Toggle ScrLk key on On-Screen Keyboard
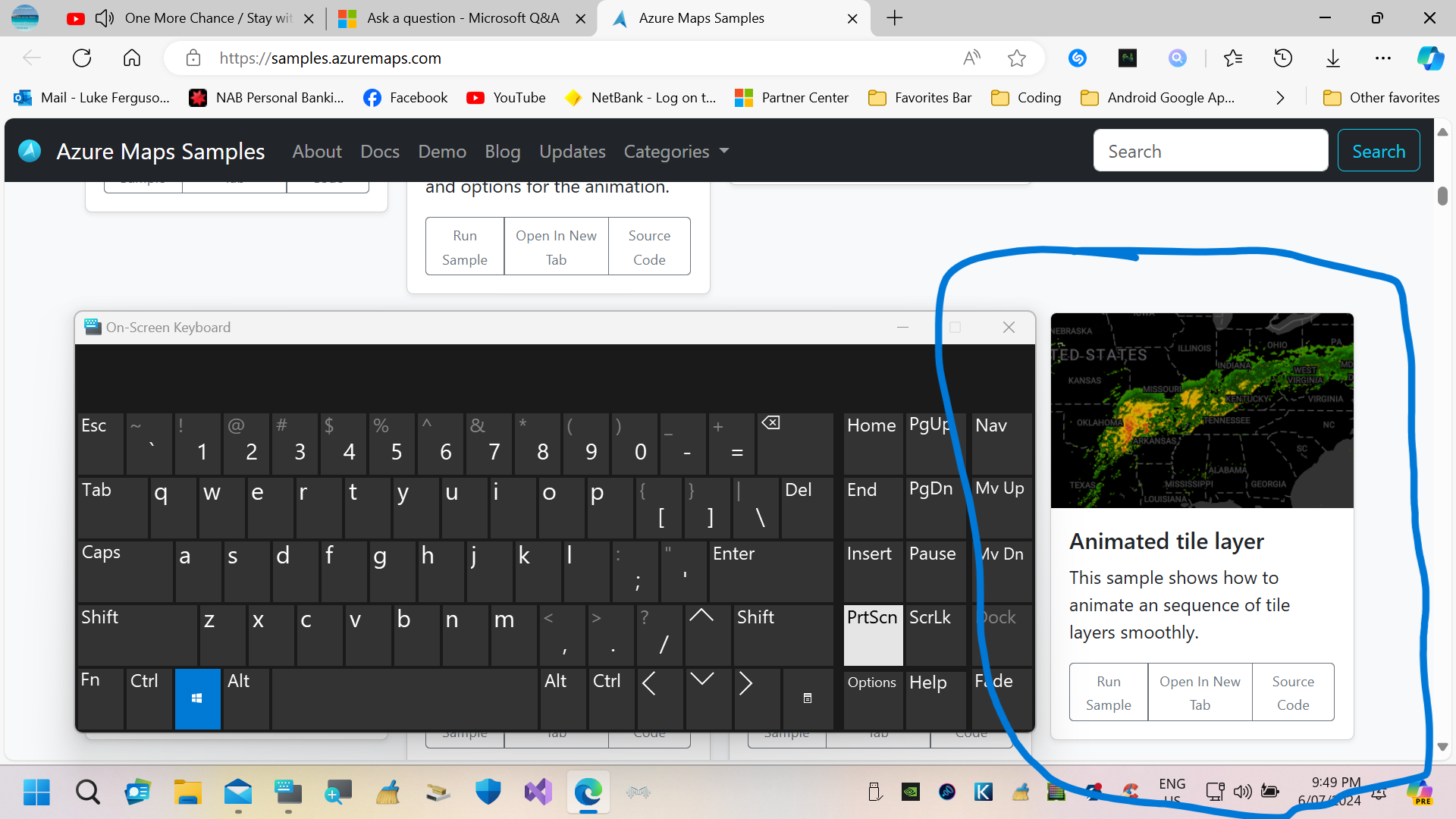Viewport: 1456px width, 819px height. tap(935, 635)
